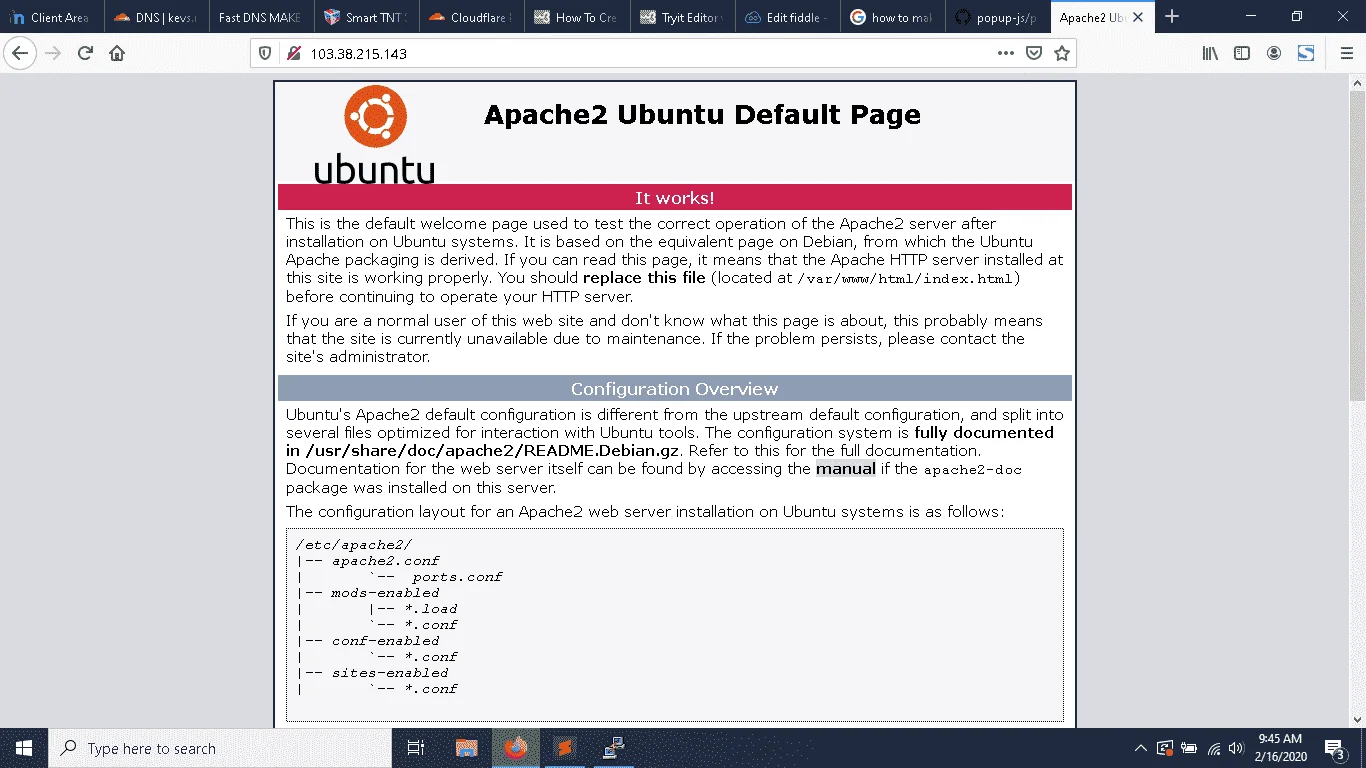
Task: Click the red 'It works!' banner
Action: [x=675, y=197]
